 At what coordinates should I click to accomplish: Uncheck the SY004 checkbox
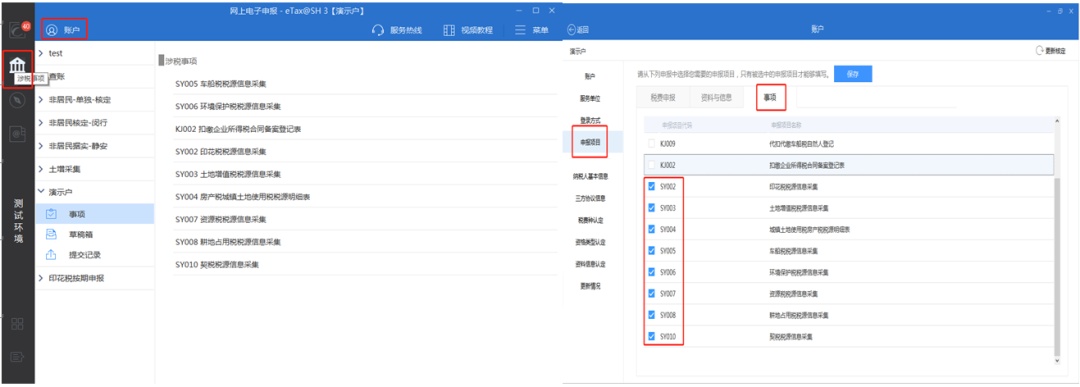[x=652, y=229]
